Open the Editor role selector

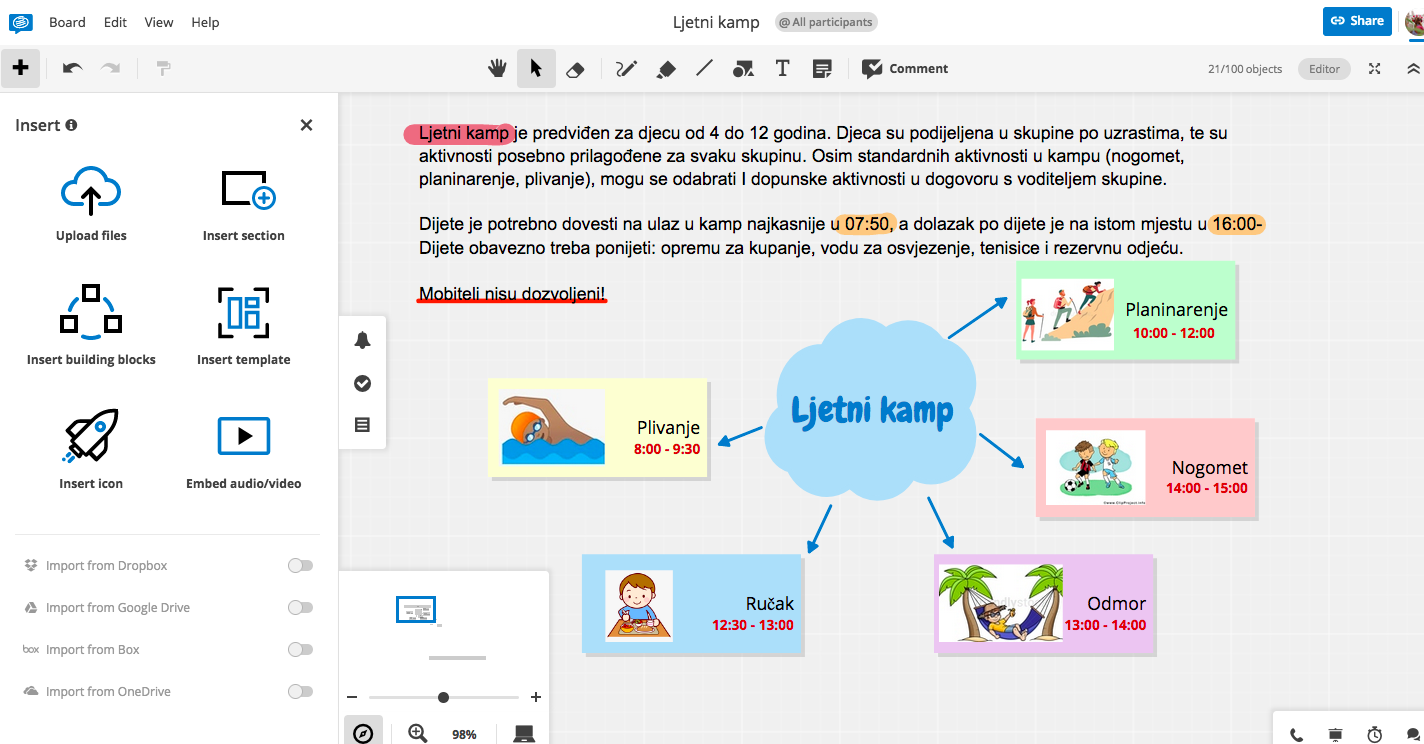[x=1324, y=69]
